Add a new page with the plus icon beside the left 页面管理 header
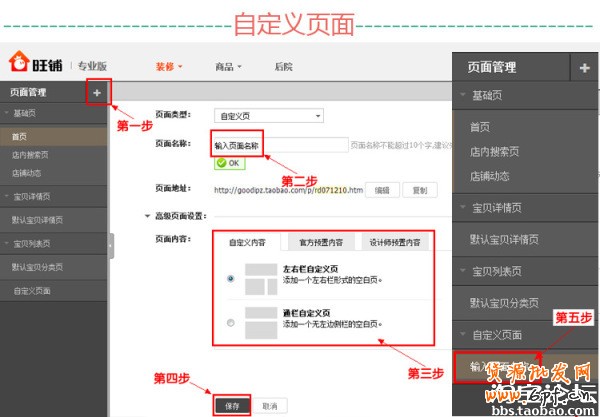600x417 pixels. click(x=97, y=93)
